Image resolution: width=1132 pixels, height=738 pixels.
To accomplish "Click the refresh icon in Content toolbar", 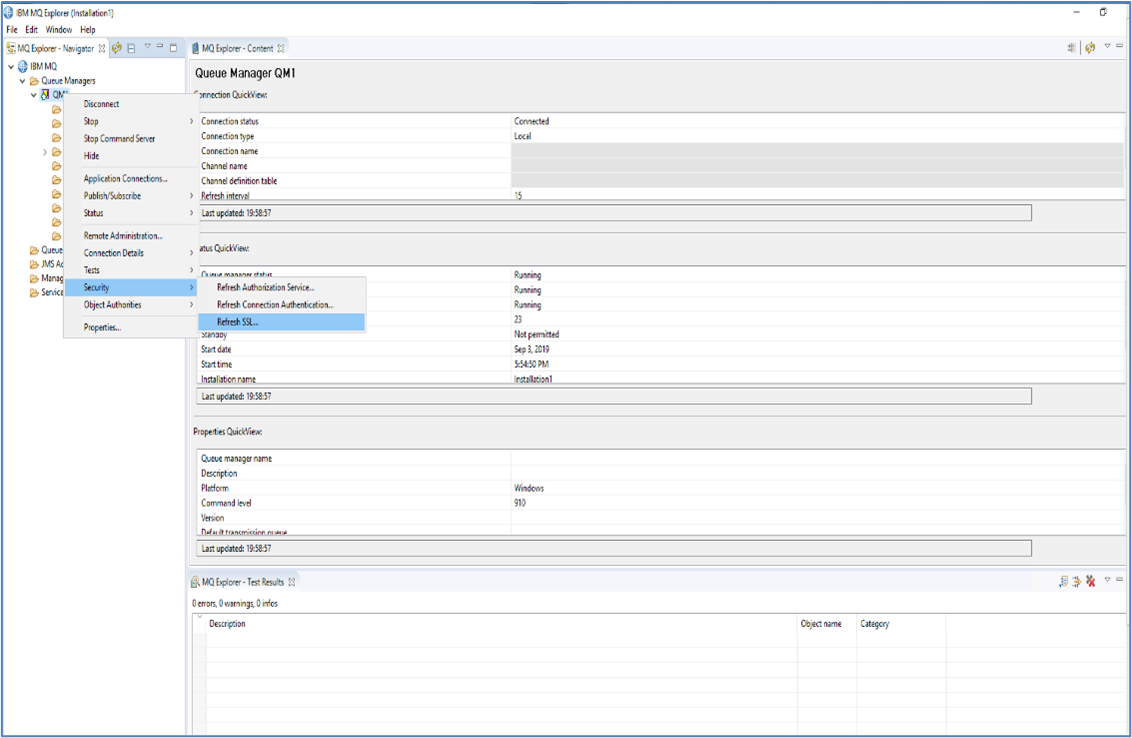I will point(1090,48).
